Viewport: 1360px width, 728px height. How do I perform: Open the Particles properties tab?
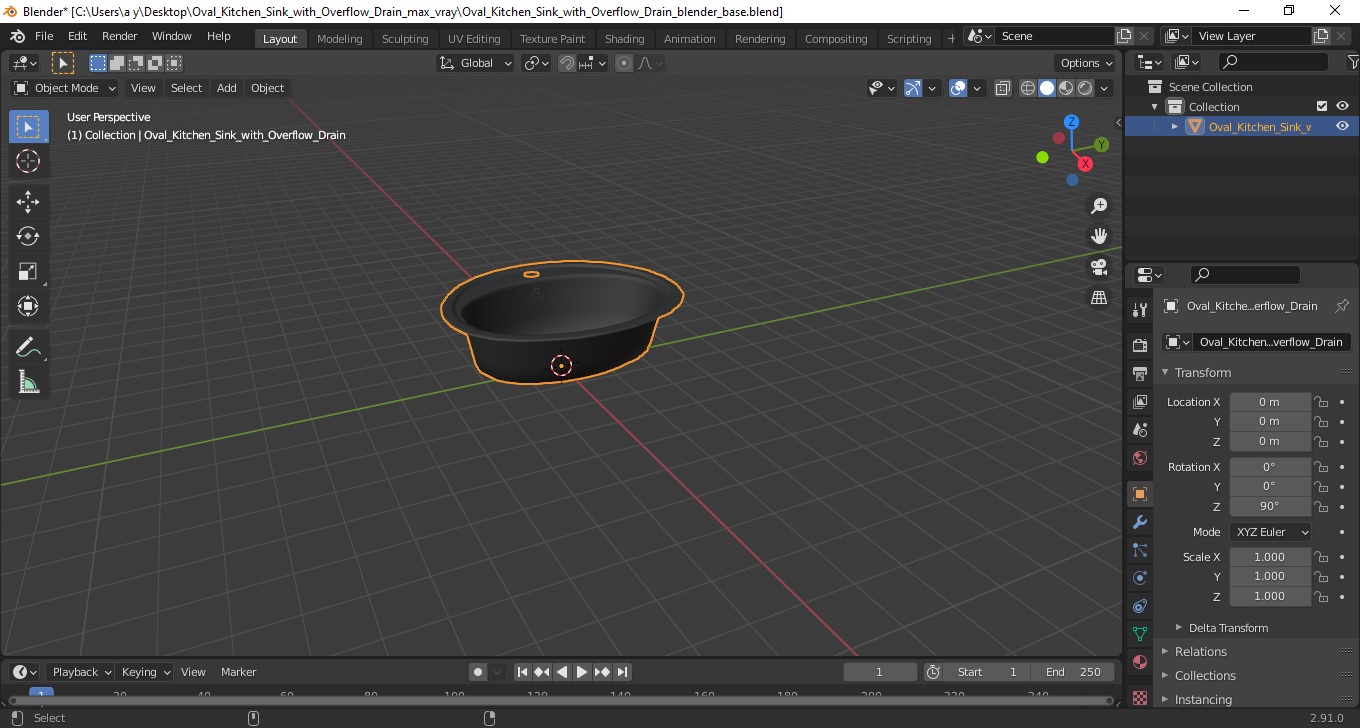click(1140, 550)
